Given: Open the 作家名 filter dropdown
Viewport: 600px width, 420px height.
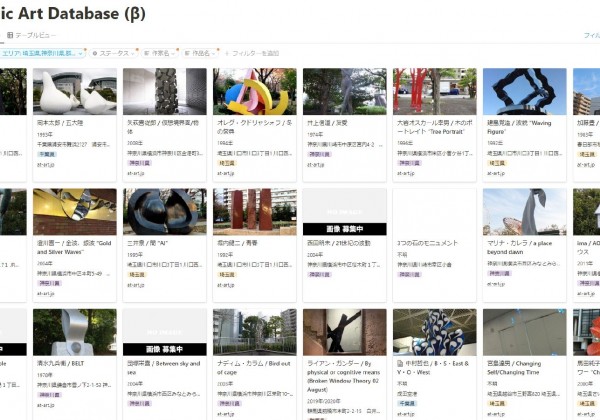Looking at the screenshot, I should [160, 54].
